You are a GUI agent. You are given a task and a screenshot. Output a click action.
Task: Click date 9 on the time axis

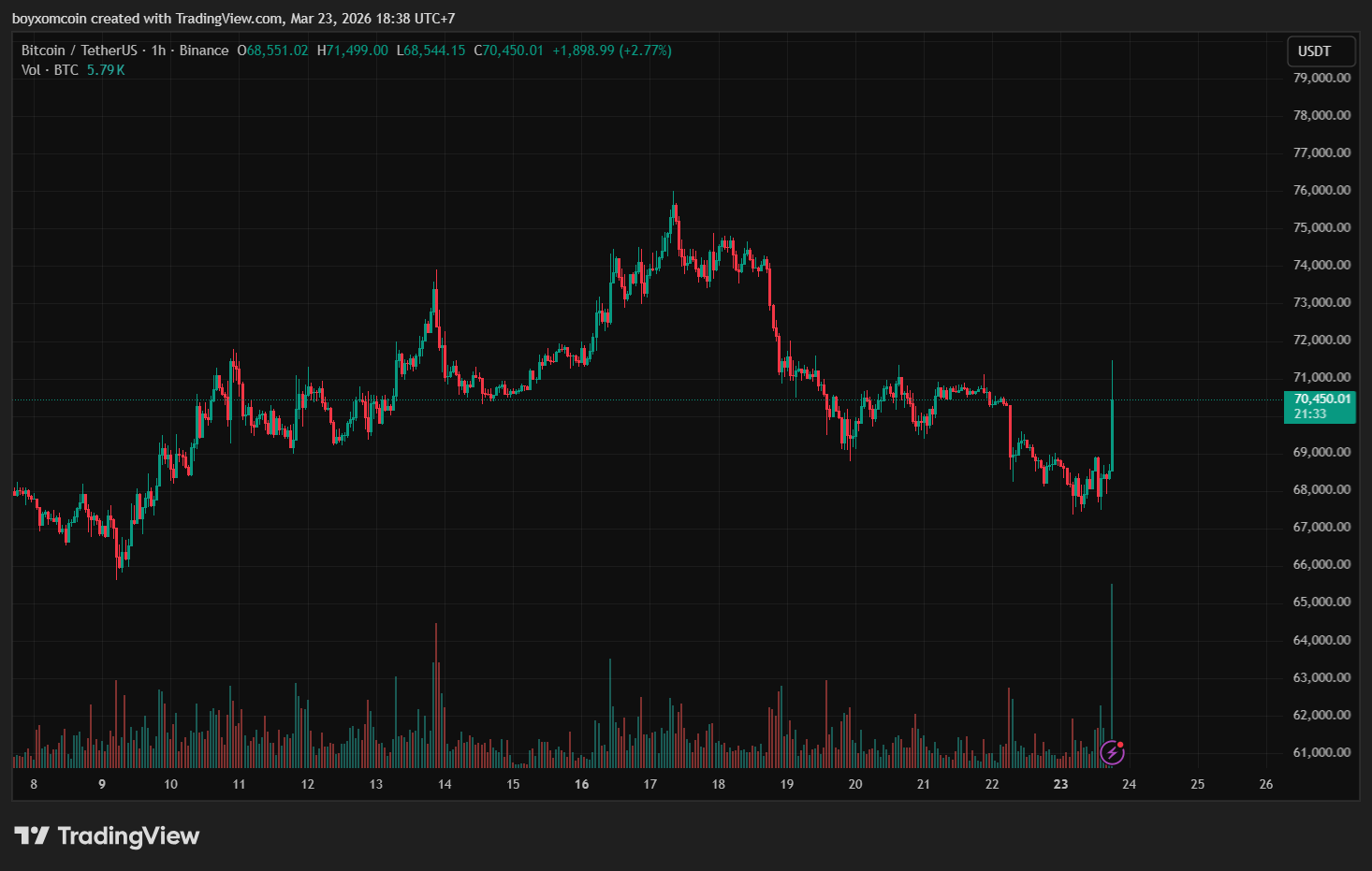tap(102, 784)
